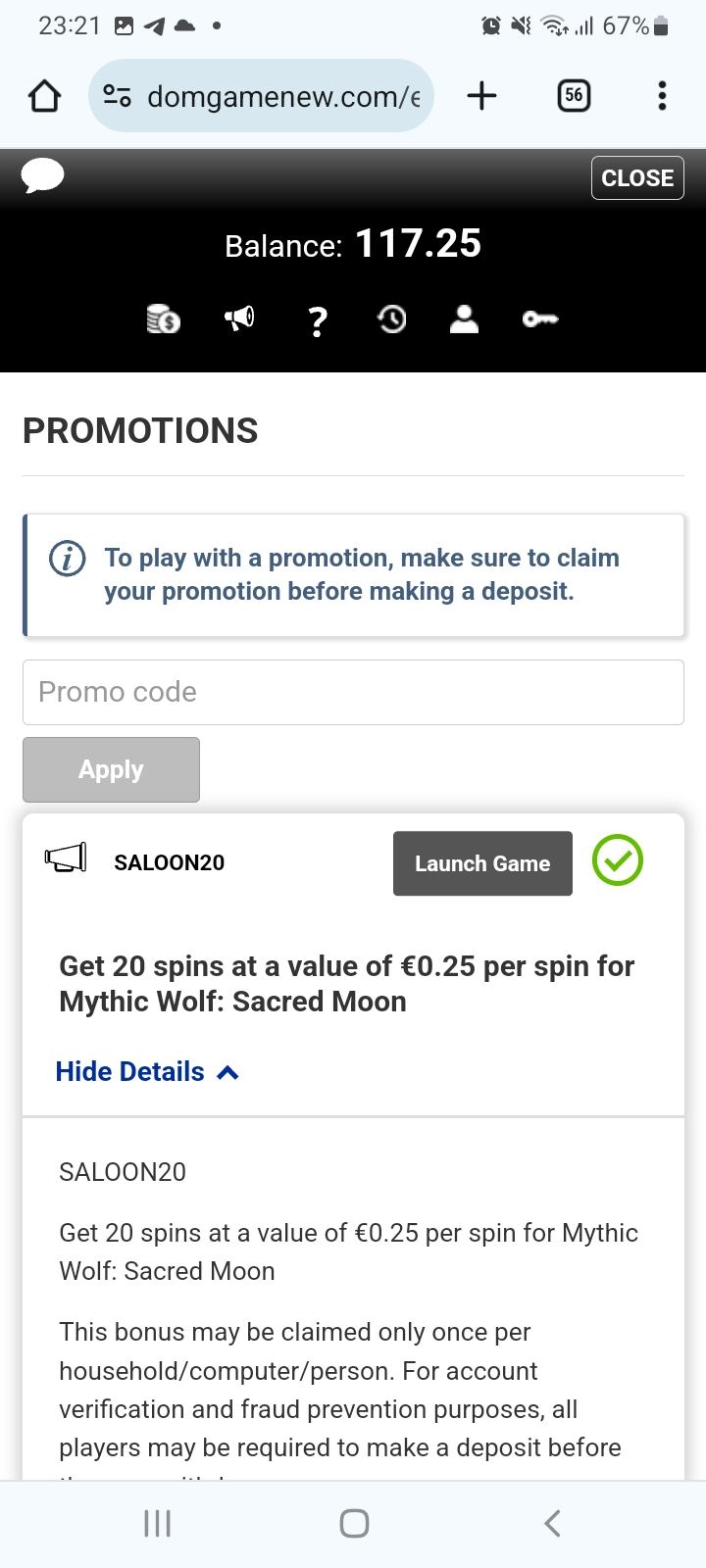This screenshot has width=706, height=1568.
Task: Tap the key password icon
Action: [540, 318]
